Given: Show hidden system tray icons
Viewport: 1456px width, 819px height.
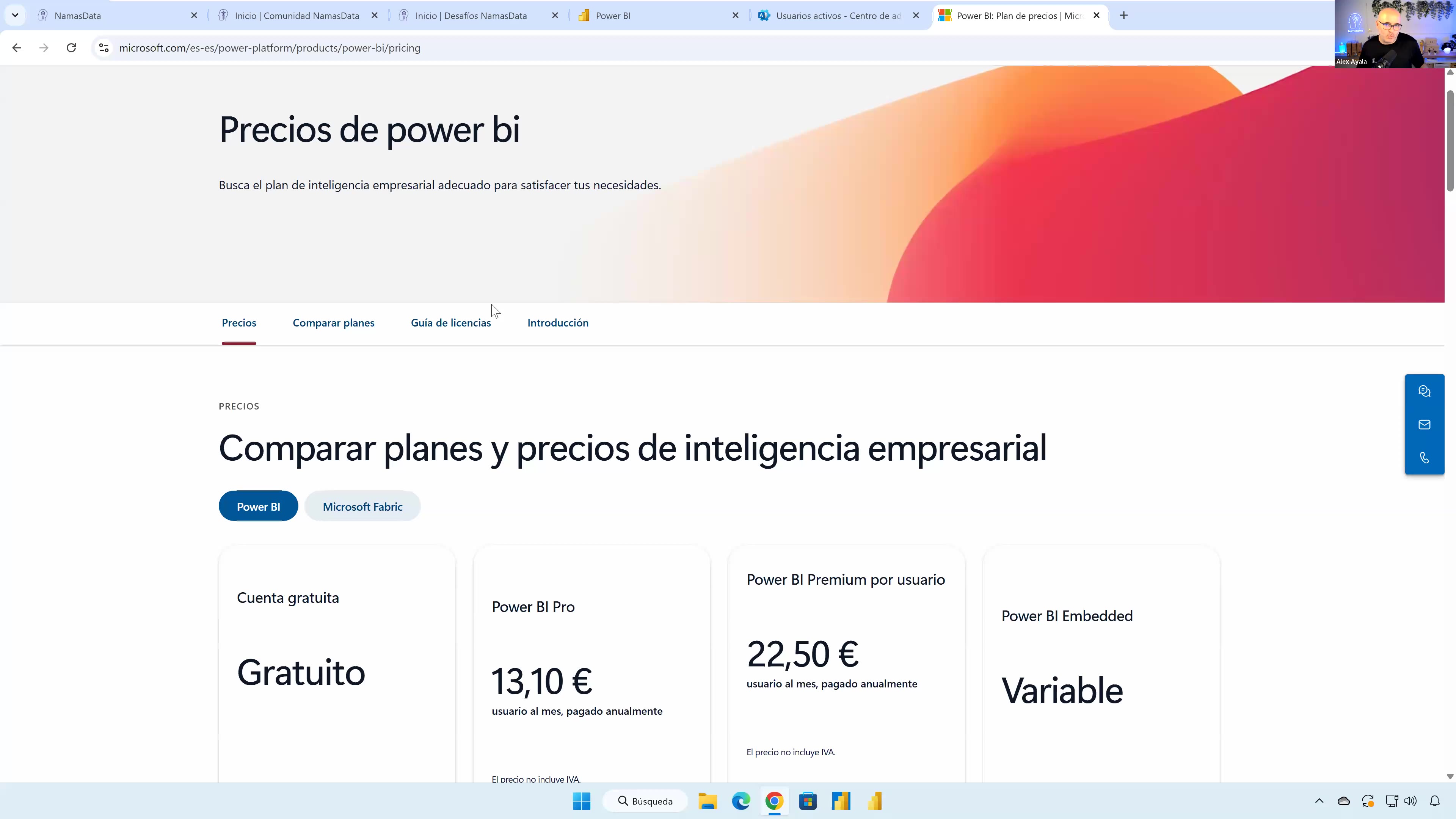Looking at the screenshot, I should coord(1319,801).
